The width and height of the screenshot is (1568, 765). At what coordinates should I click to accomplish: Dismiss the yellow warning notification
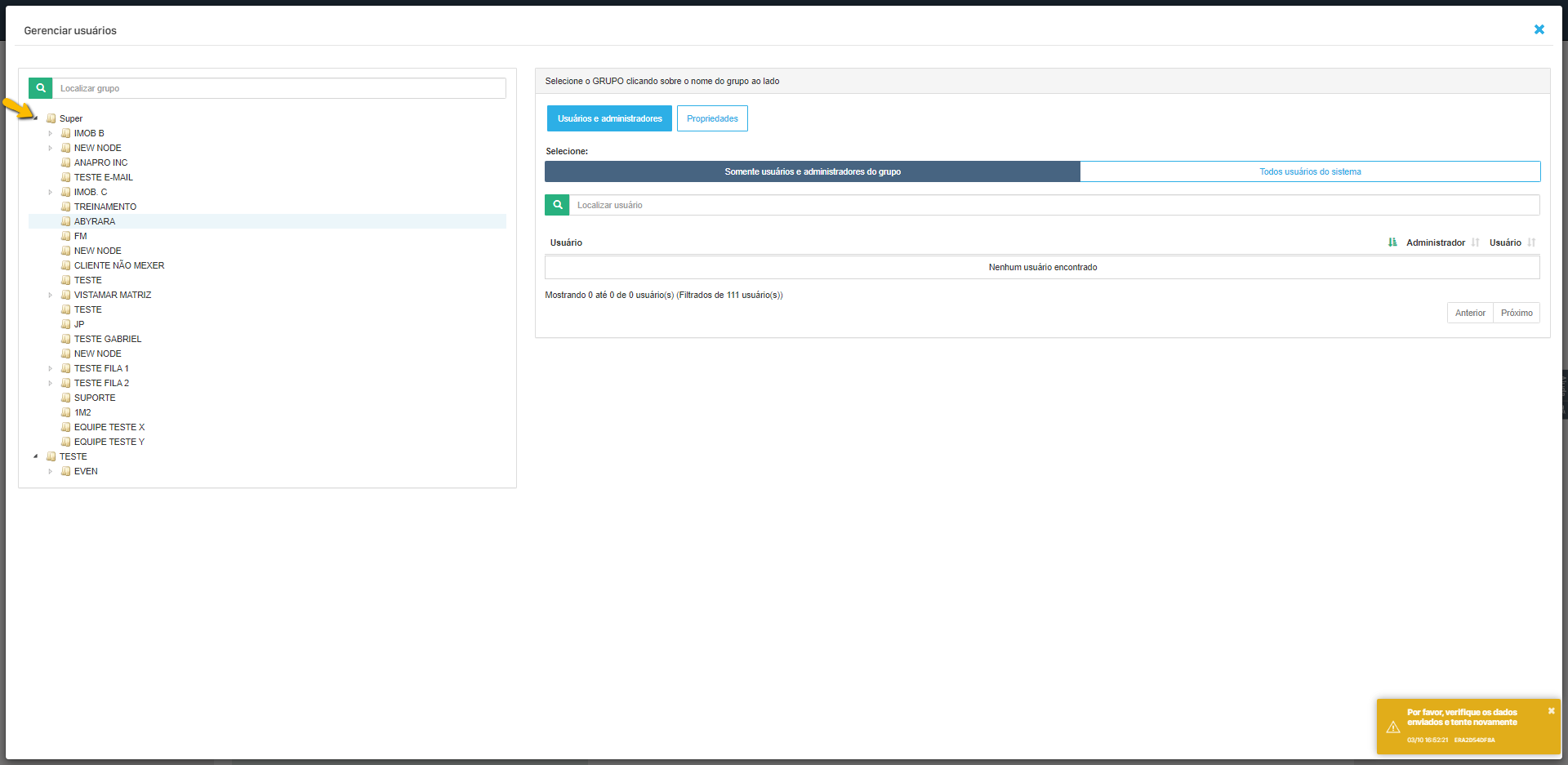(1551, 711)
